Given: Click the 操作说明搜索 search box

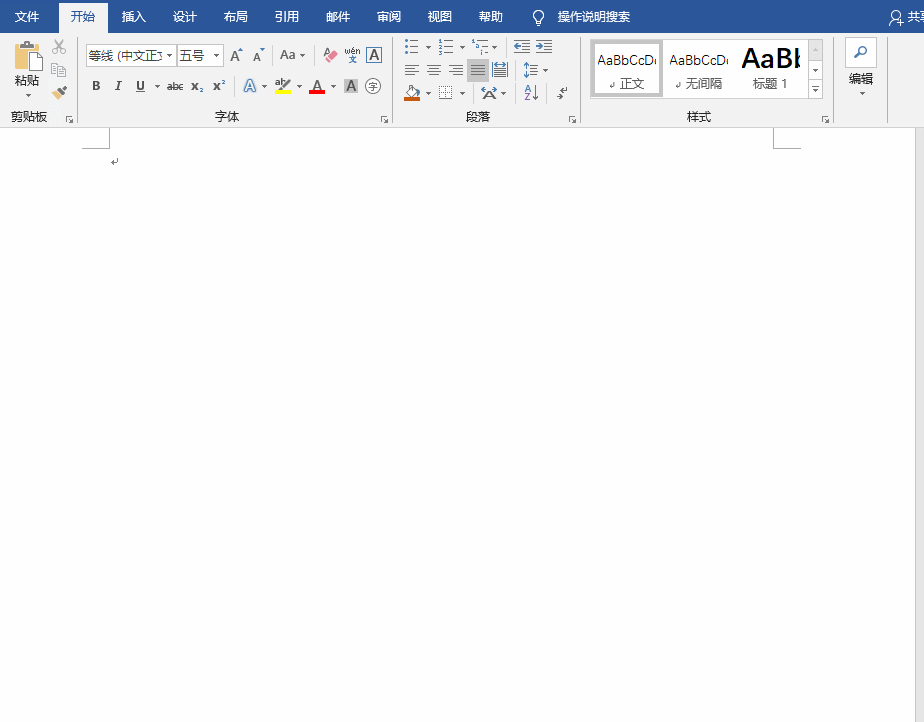Looking at the screenshot, I should pyautogui.click(x=593, y=17).
